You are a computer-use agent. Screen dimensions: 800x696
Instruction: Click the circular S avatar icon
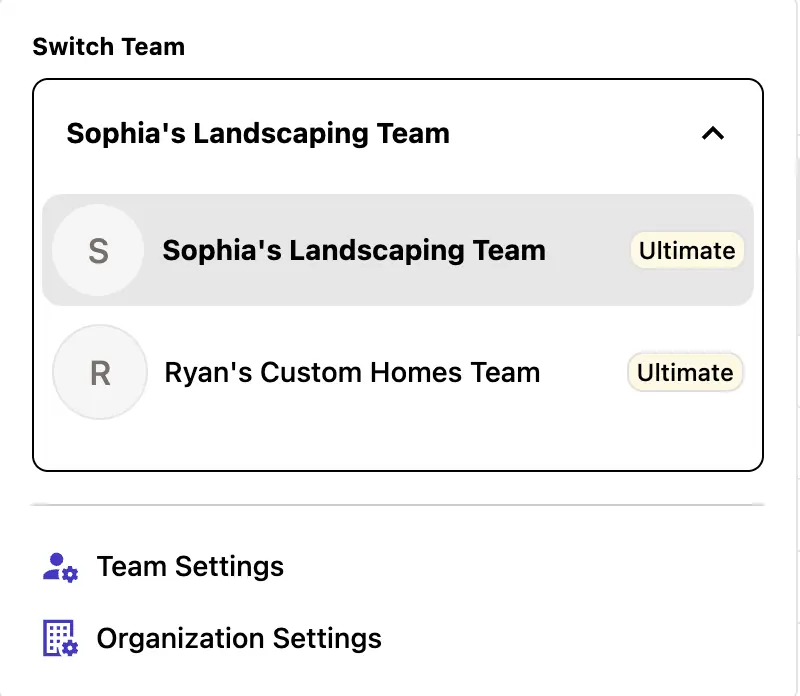point(98,250)
